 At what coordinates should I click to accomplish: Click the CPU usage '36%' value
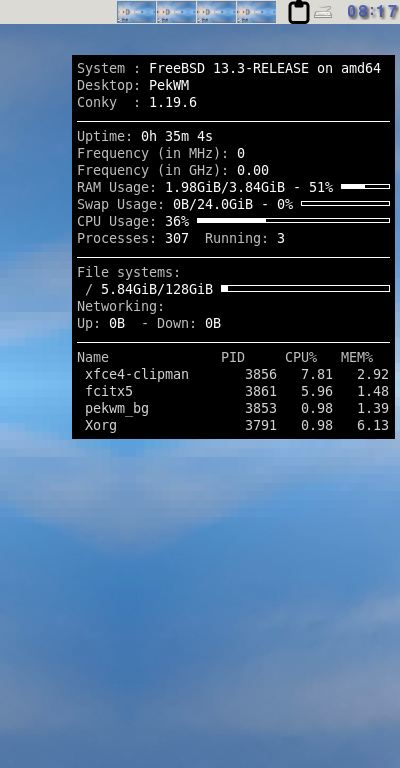(x=177, y=221)
